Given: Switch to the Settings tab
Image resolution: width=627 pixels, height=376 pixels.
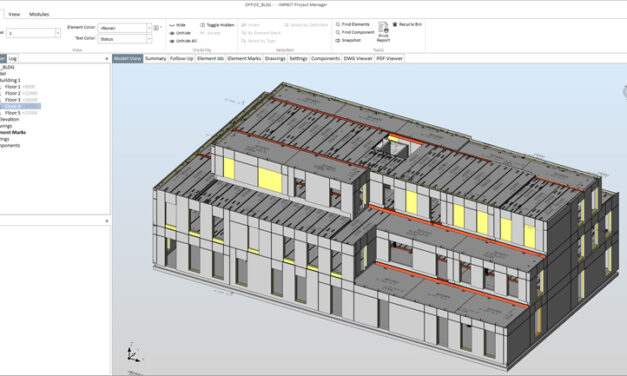Looking at the screenshot, I should (x=298, y=58).
